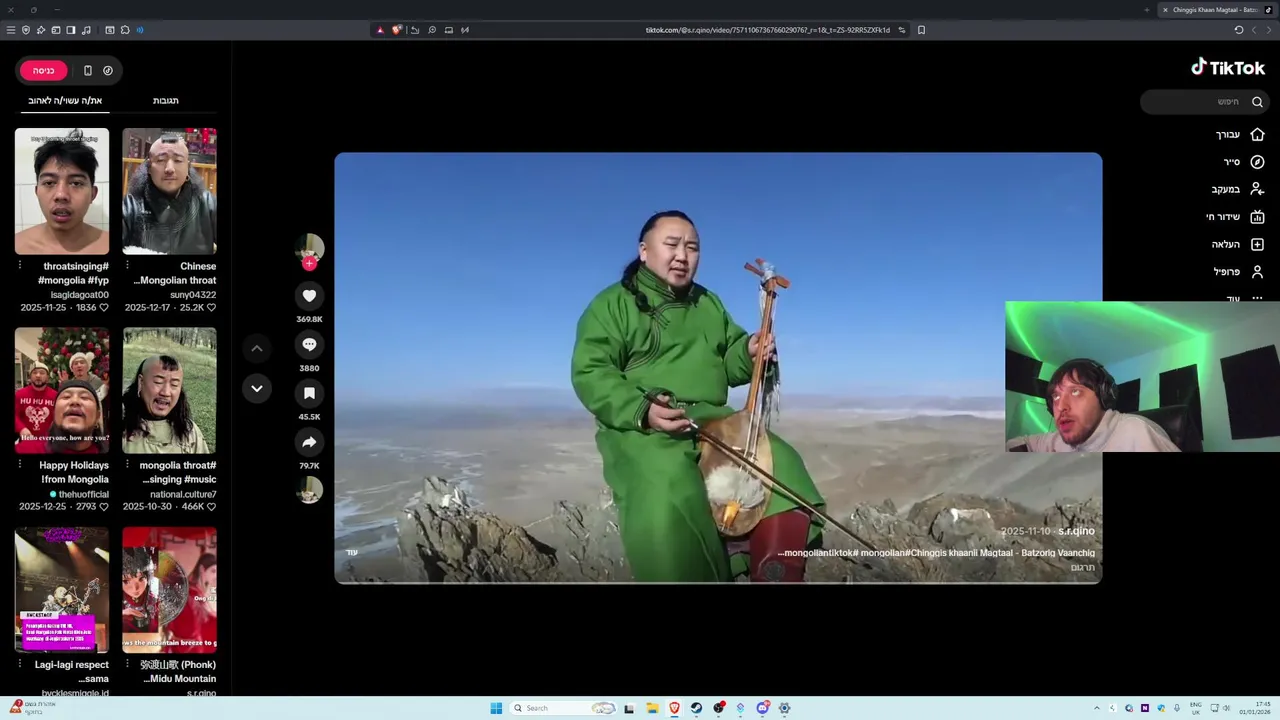
Task: Open the mongolia throat singing #music thumbnail
Action: click(x=169, y=390)
